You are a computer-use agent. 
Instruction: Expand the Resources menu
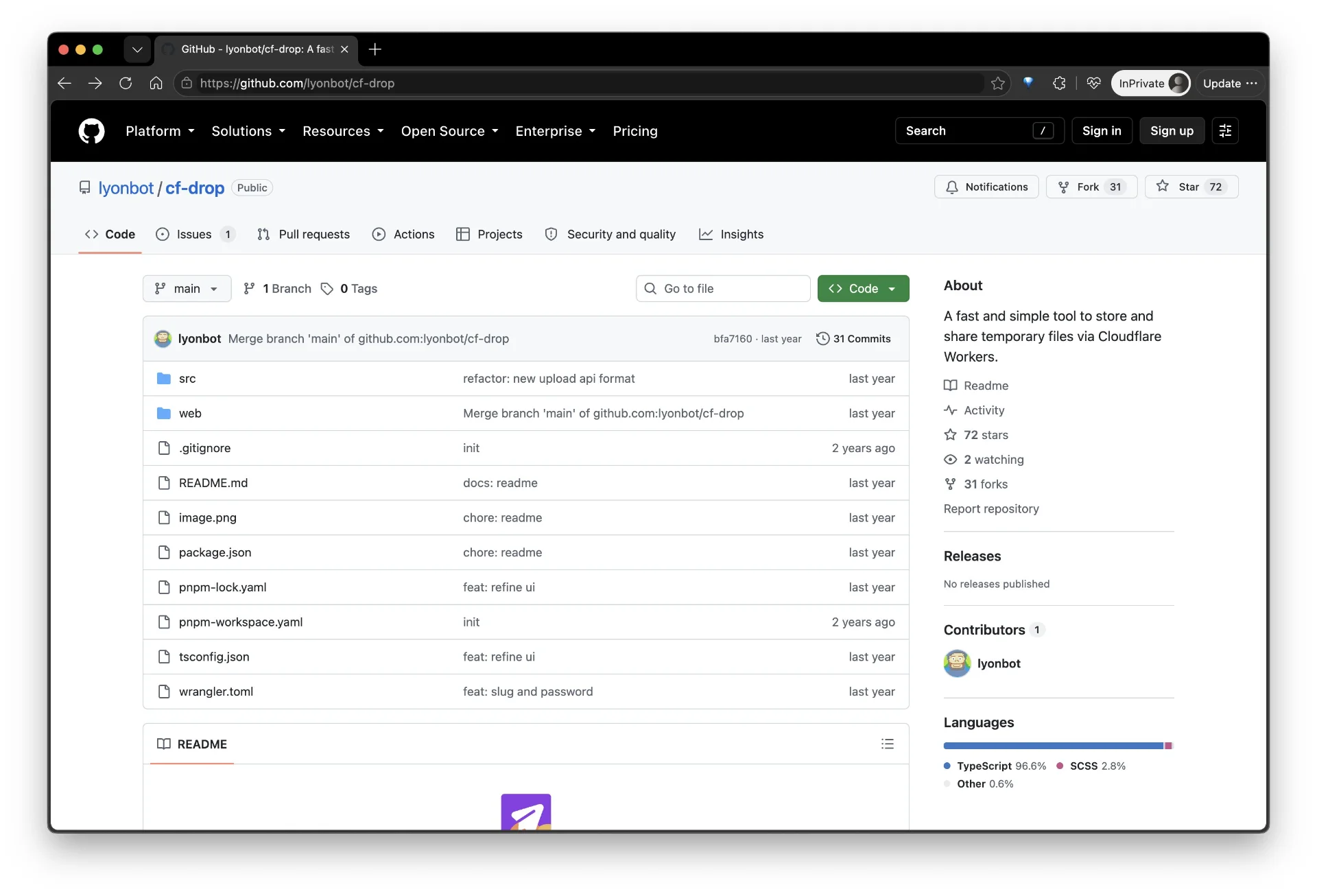coord(343,131)
